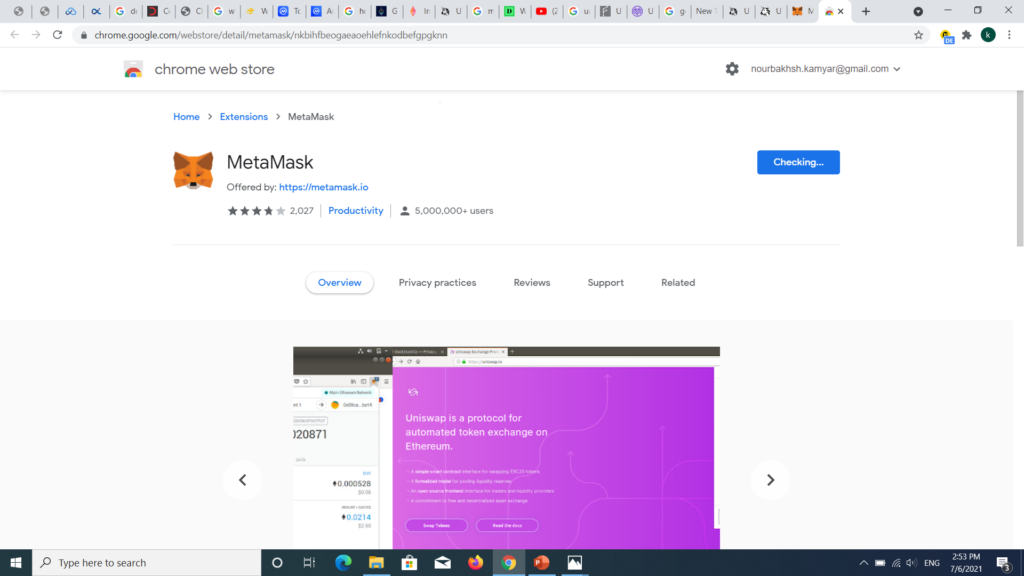The height and width of the screenshot is (576, 1024).
Task: Open Chrome's three-dot menu
Action: coord(1009,35)
